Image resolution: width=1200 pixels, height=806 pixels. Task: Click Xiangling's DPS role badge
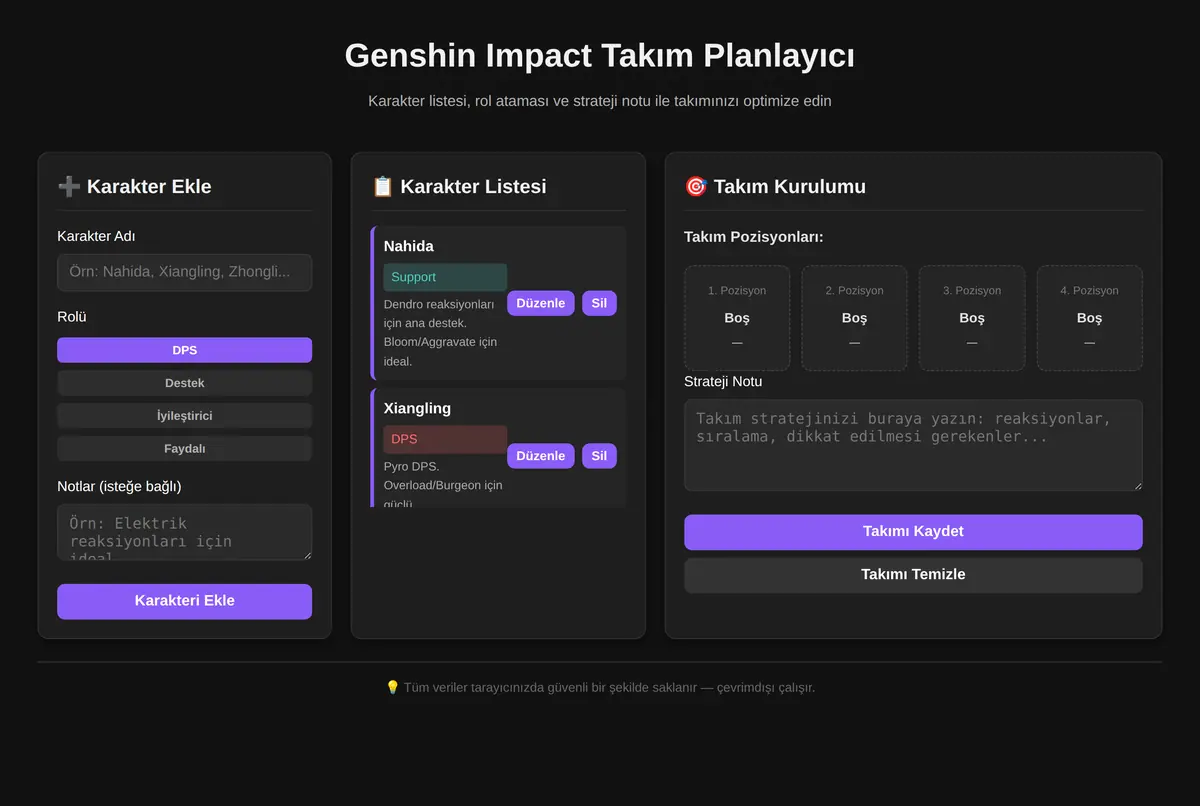[445, 439]
